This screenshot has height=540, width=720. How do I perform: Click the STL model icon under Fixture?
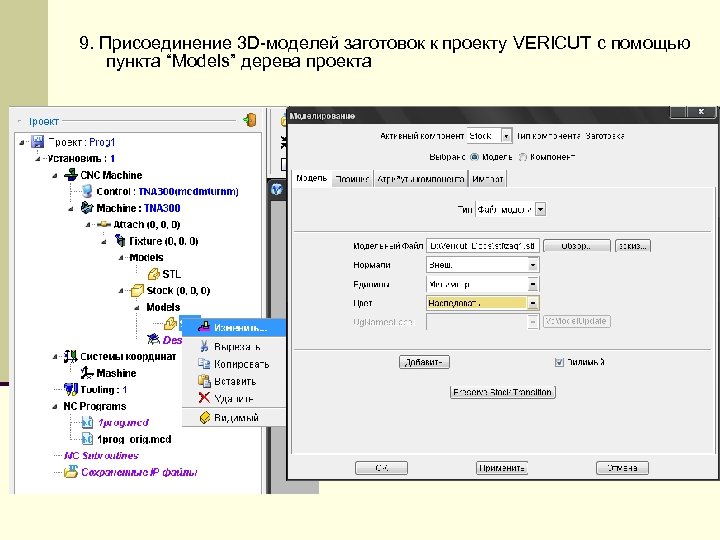153,274
